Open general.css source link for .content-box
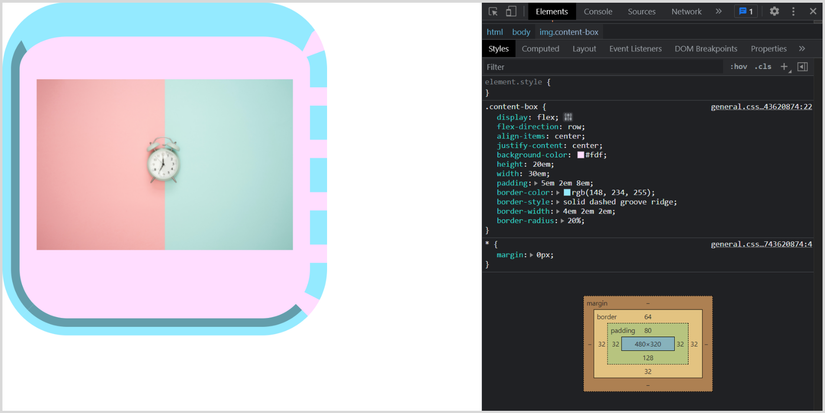Viewport: 825px width, 413px height. [761, 107]
